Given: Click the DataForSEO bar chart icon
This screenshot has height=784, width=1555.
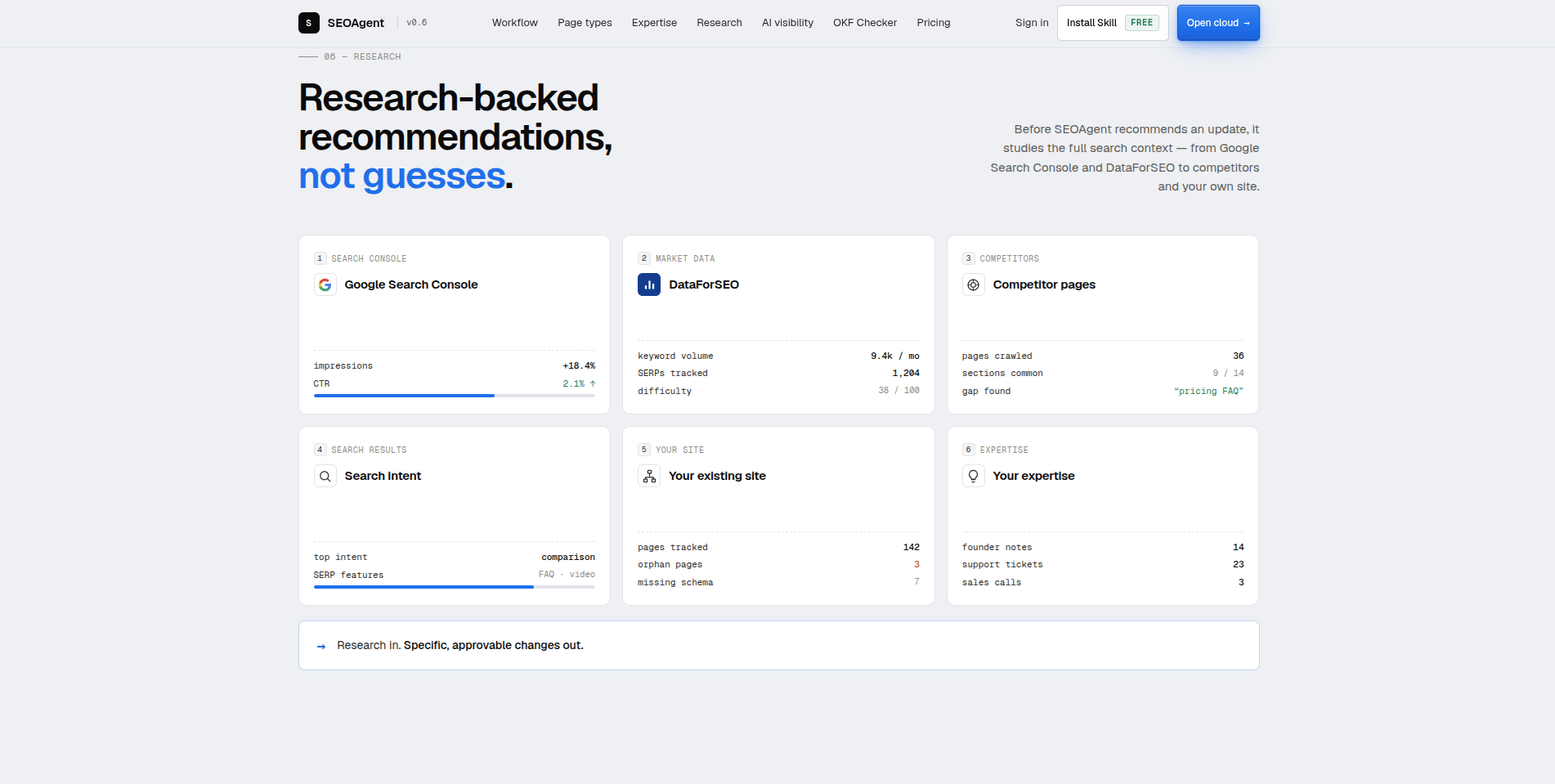Looking at the screenshot, I should pos(649,284).
